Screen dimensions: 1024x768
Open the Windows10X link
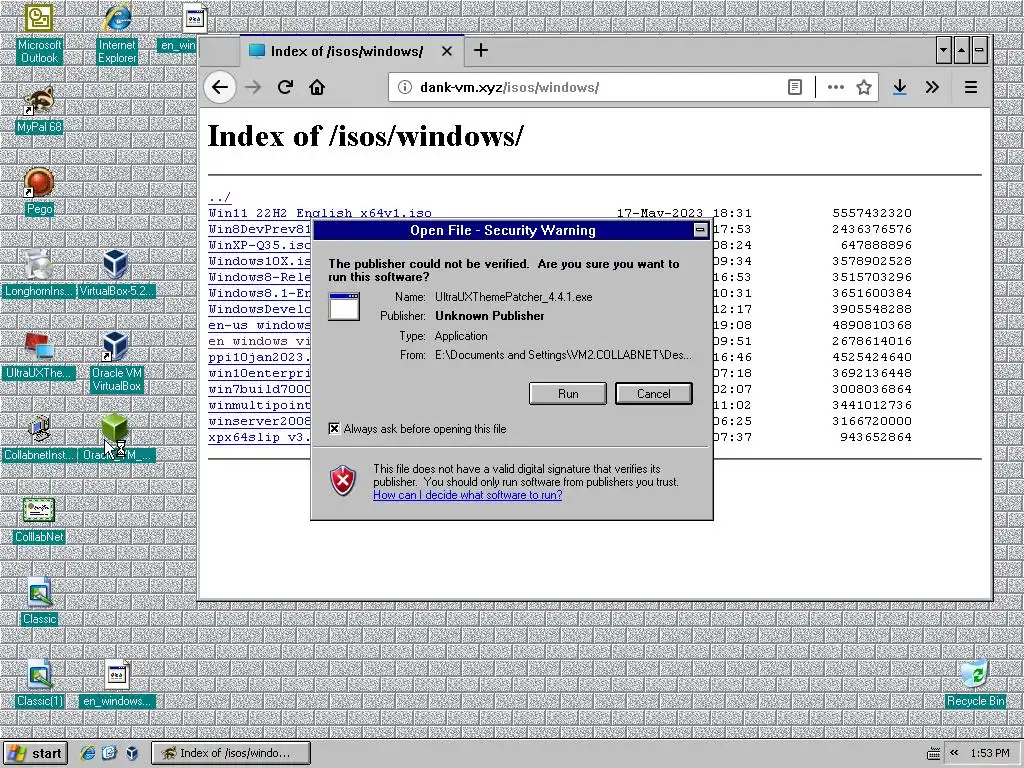pyautogui.click(x=260, y=261)
